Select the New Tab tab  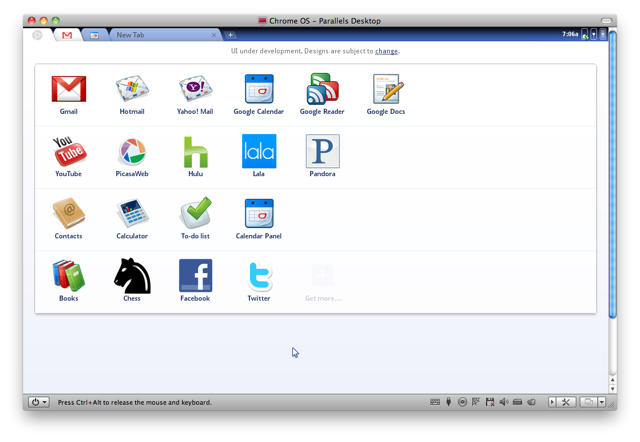[164, 35]
